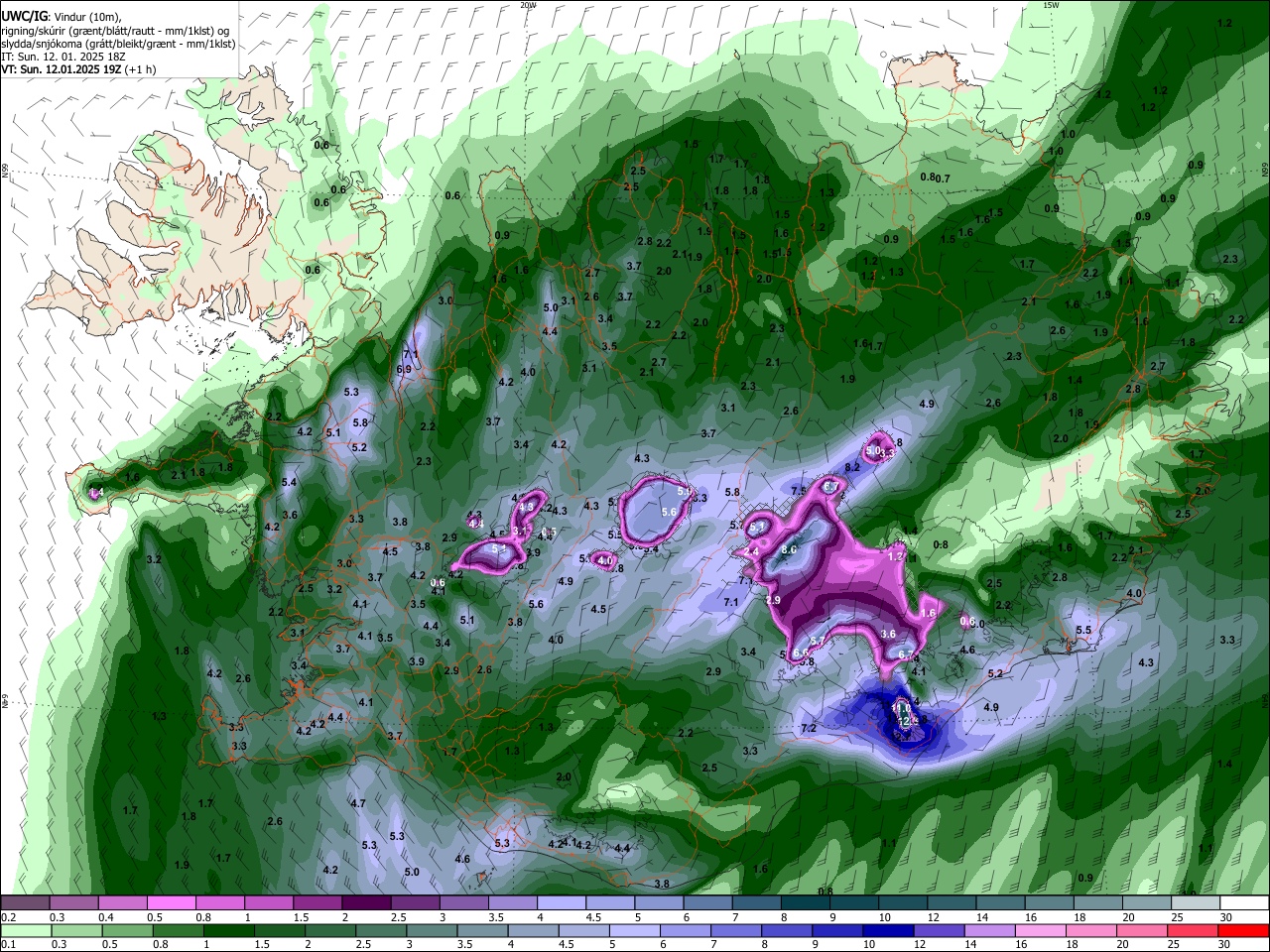Click the 'rigning/skúrir' legend description line
The image size is (1270, 952).
coord(116,30)
